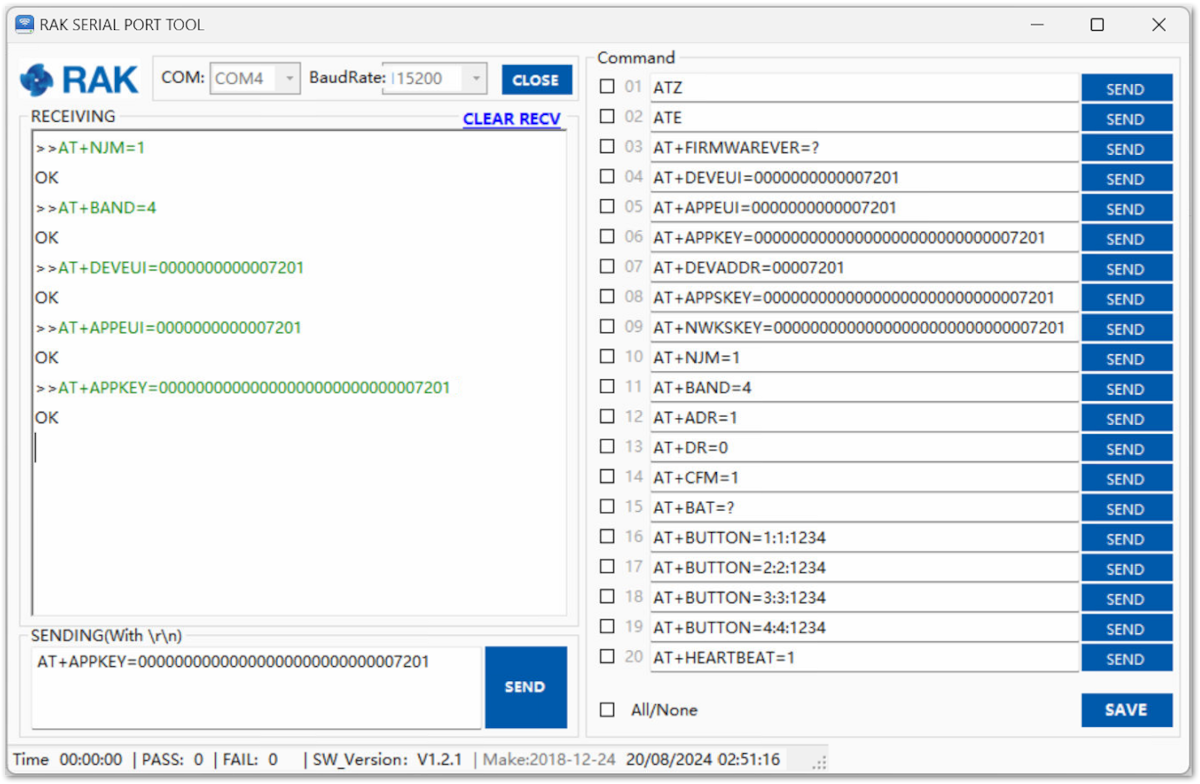Send the AT+HEARTBEAT=1 command
Viewport: 1200px width, 784px height.
click(1126, 659)
